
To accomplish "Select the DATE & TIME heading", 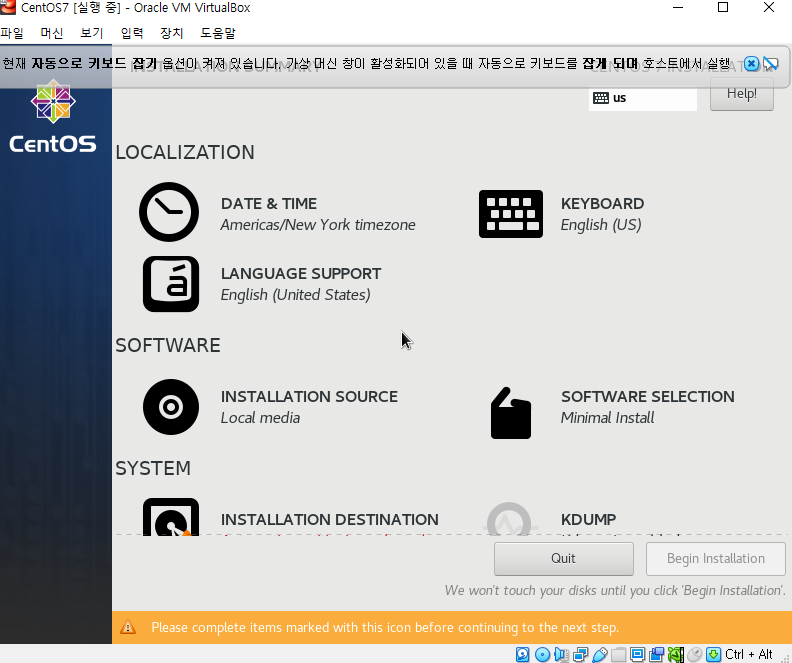I will tap(269, 203).
